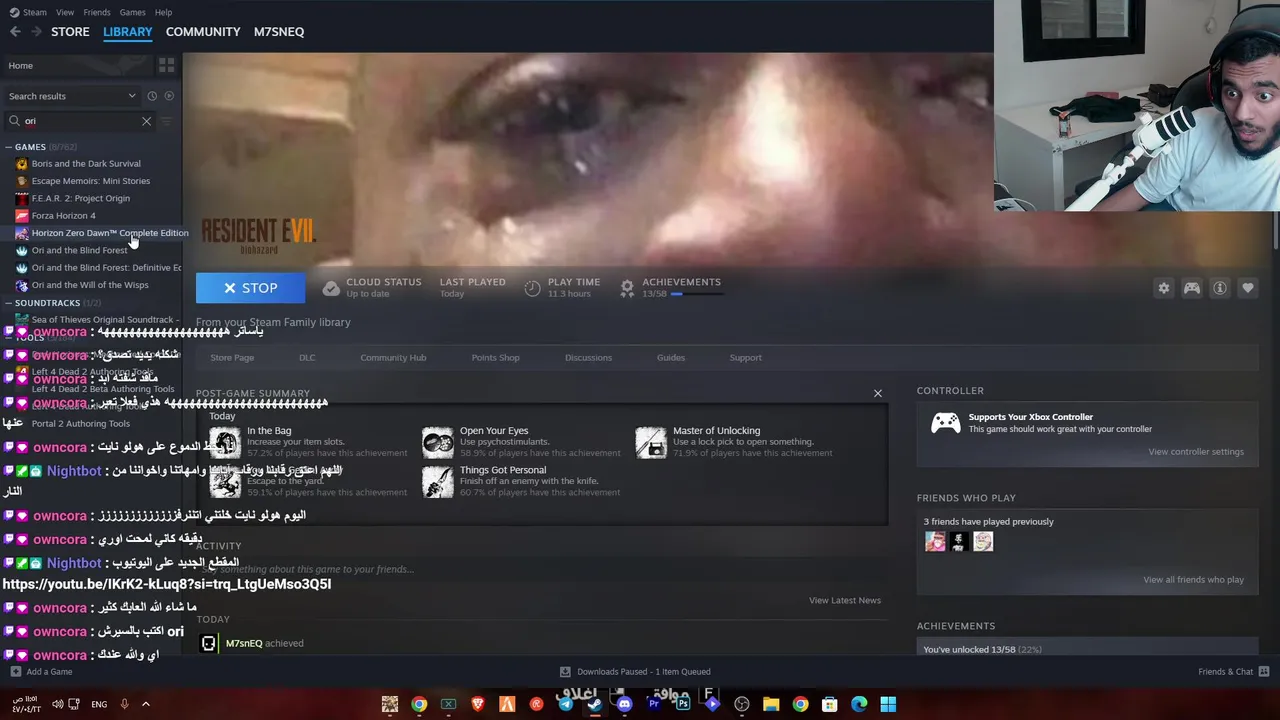Clear the library search text
The image size is (1280, 720).
146,121
